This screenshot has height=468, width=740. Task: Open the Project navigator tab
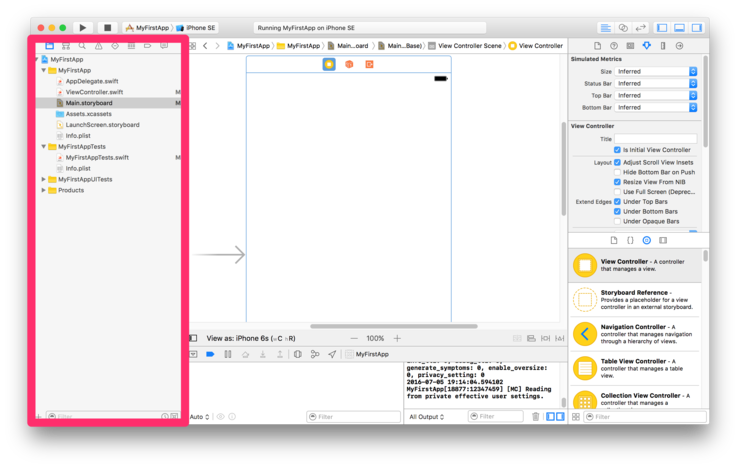pos(50,46)
